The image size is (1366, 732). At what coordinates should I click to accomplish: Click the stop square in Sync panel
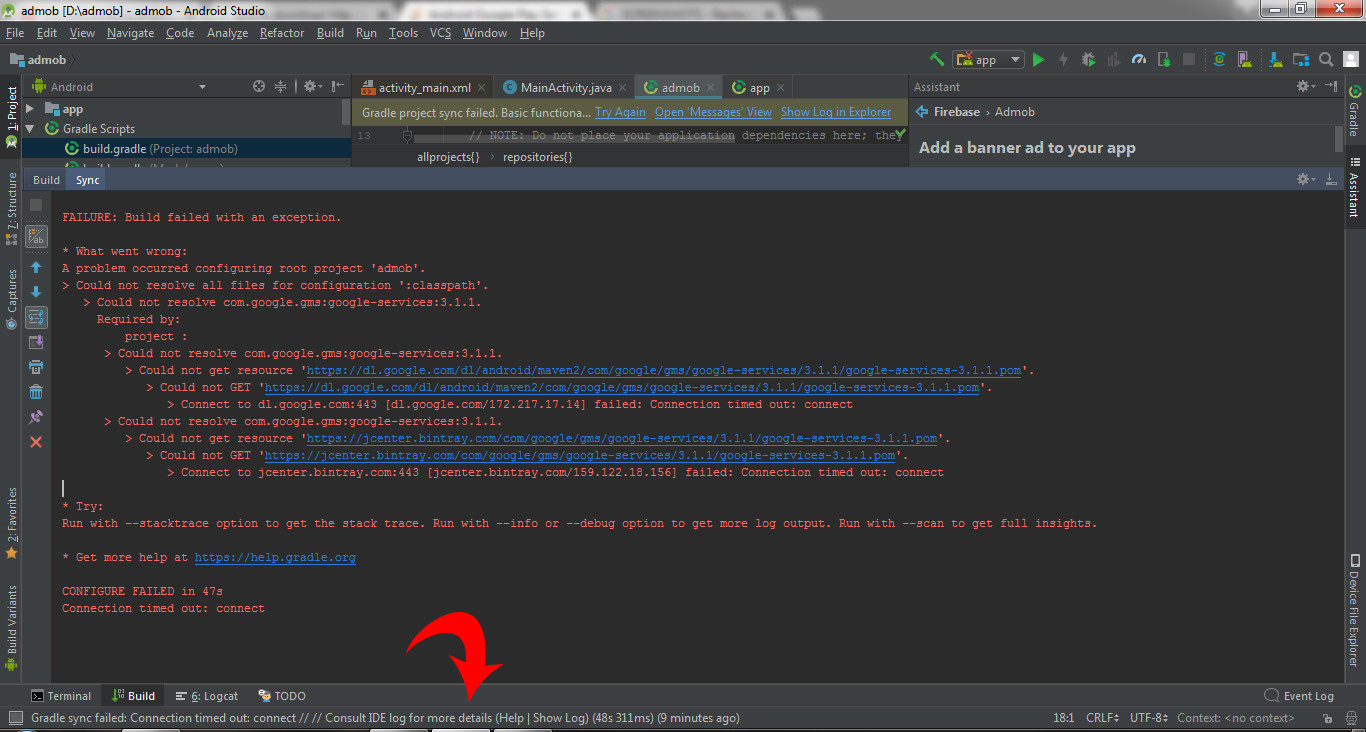tap(36, 205)
